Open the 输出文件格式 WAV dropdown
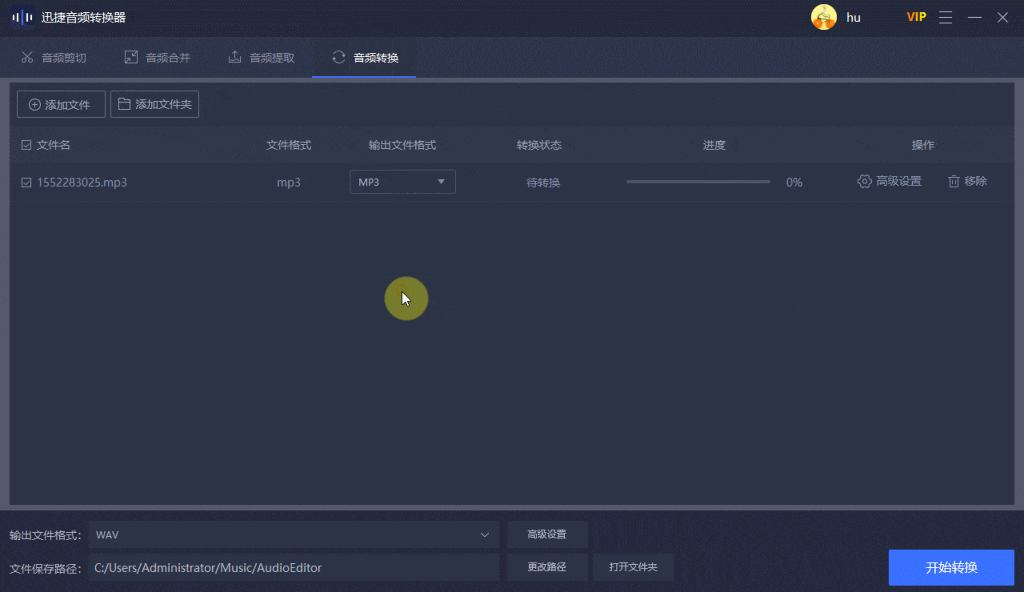The image size is (1024, 592). coord(294,535)
